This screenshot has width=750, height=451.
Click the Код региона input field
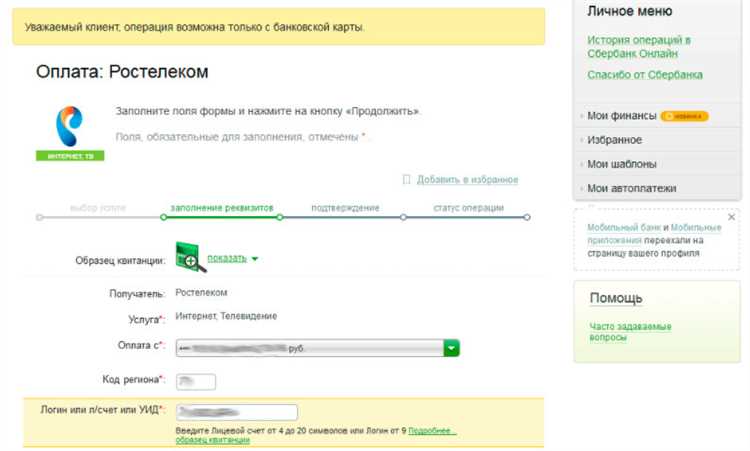(196, 381)
